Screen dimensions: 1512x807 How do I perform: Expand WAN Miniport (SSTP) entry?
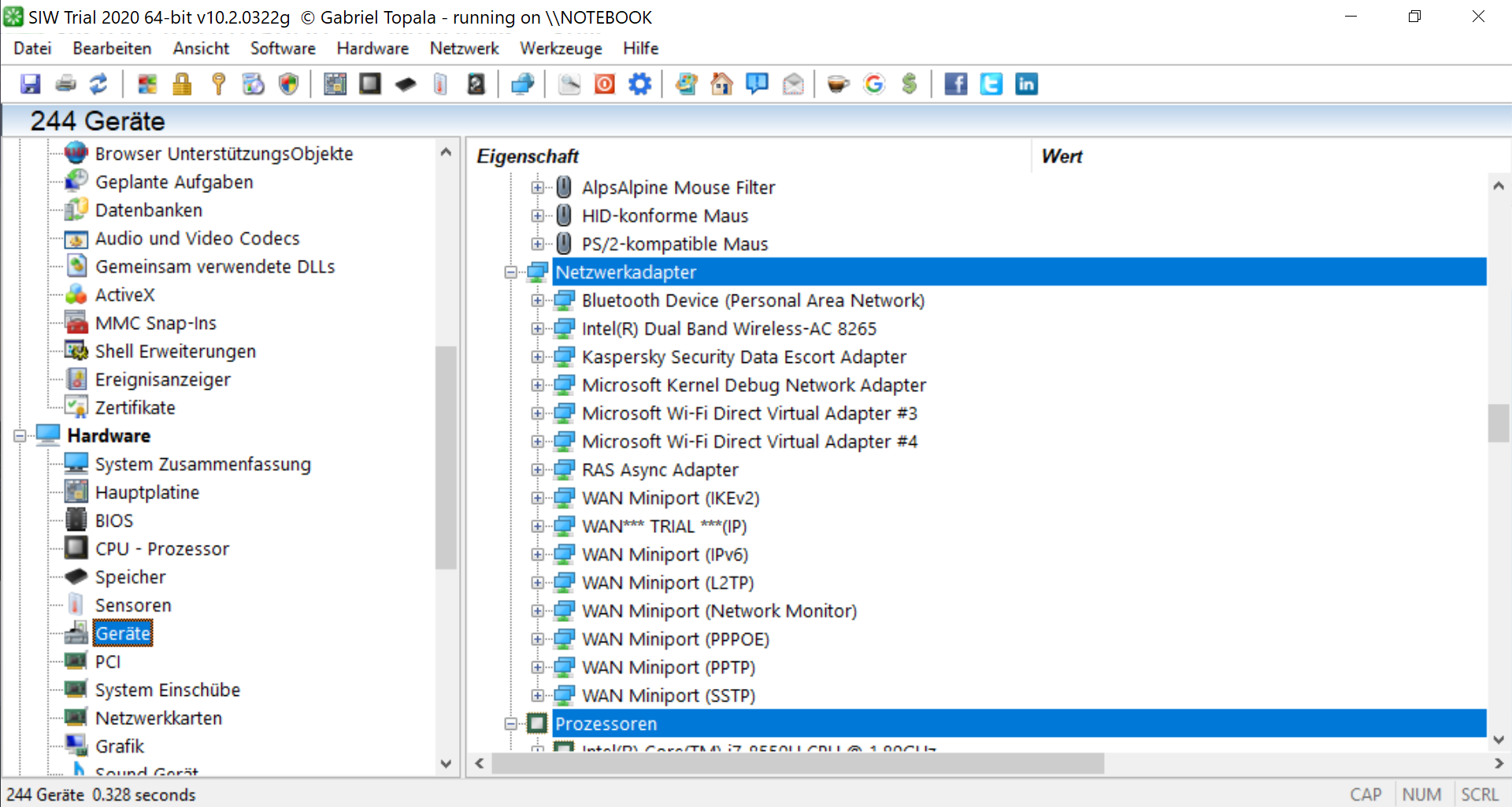pos(537,696)
